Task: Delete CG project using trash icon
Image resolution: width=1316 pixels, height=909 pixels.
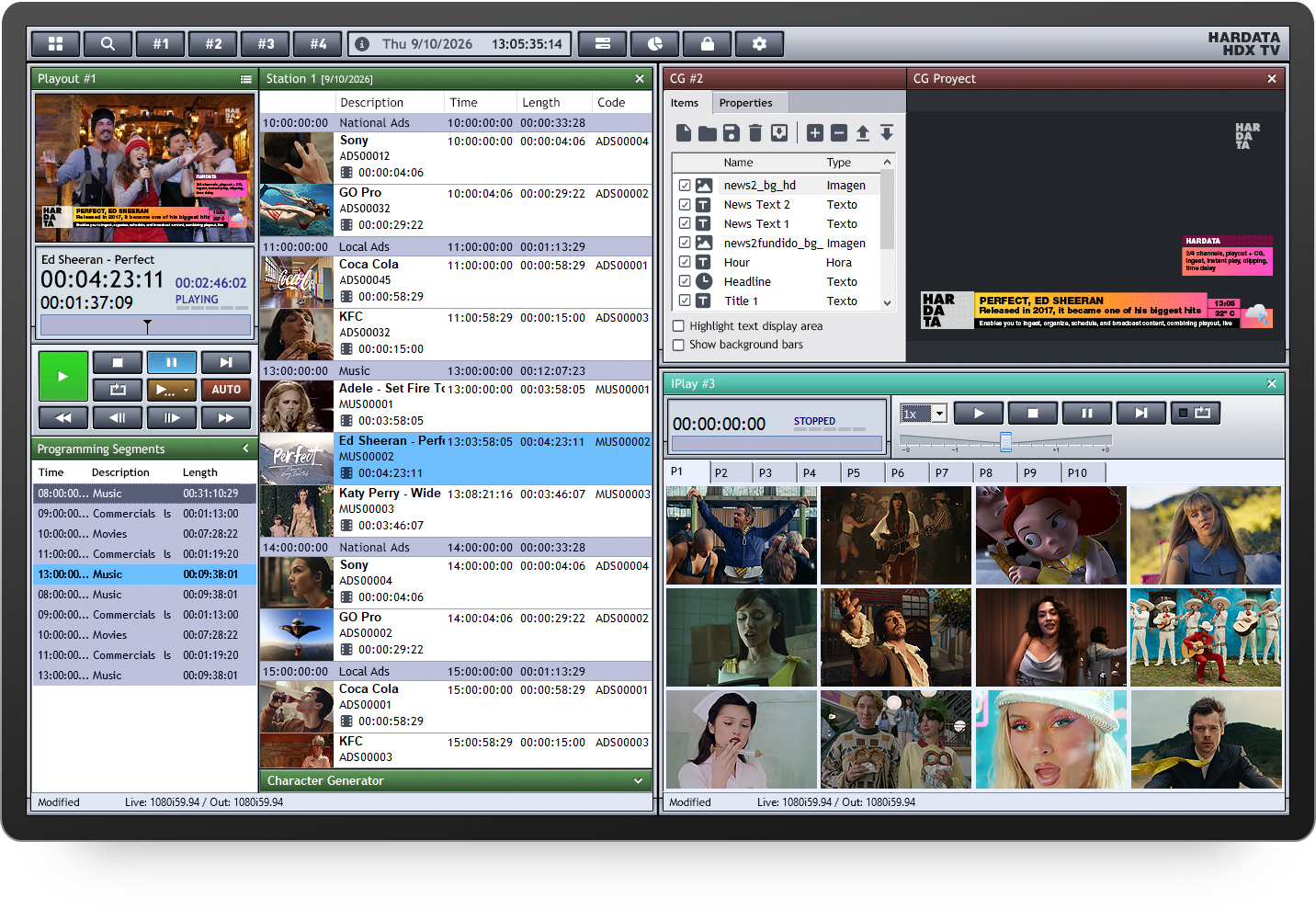Action: point(755,133)
